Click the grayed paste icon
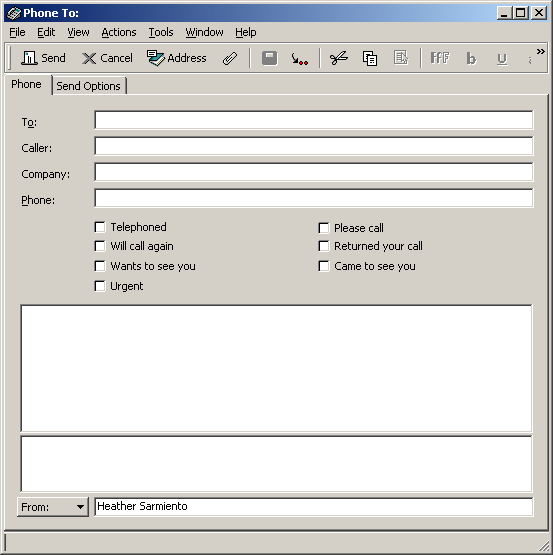The width and height of the screenshot is (553, 555). (401, 58)
